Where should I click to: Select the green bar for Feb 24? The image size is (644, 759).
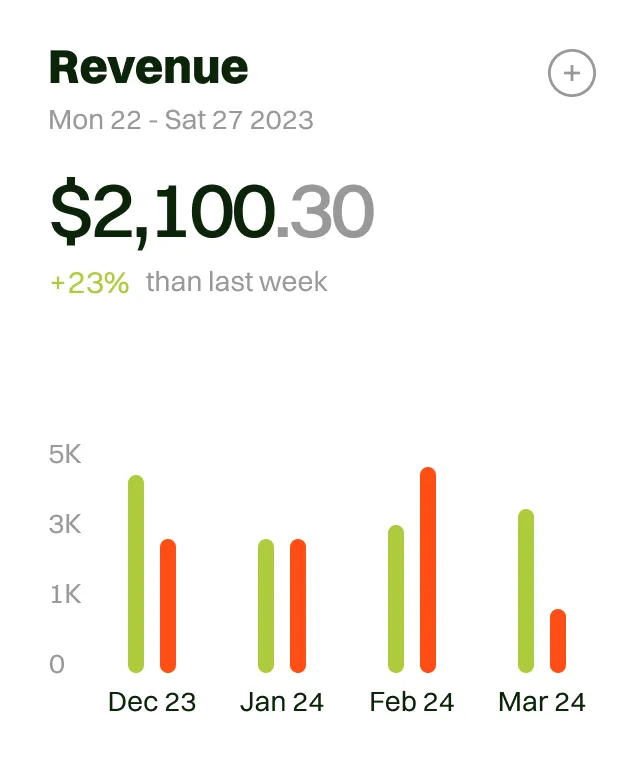396,599
